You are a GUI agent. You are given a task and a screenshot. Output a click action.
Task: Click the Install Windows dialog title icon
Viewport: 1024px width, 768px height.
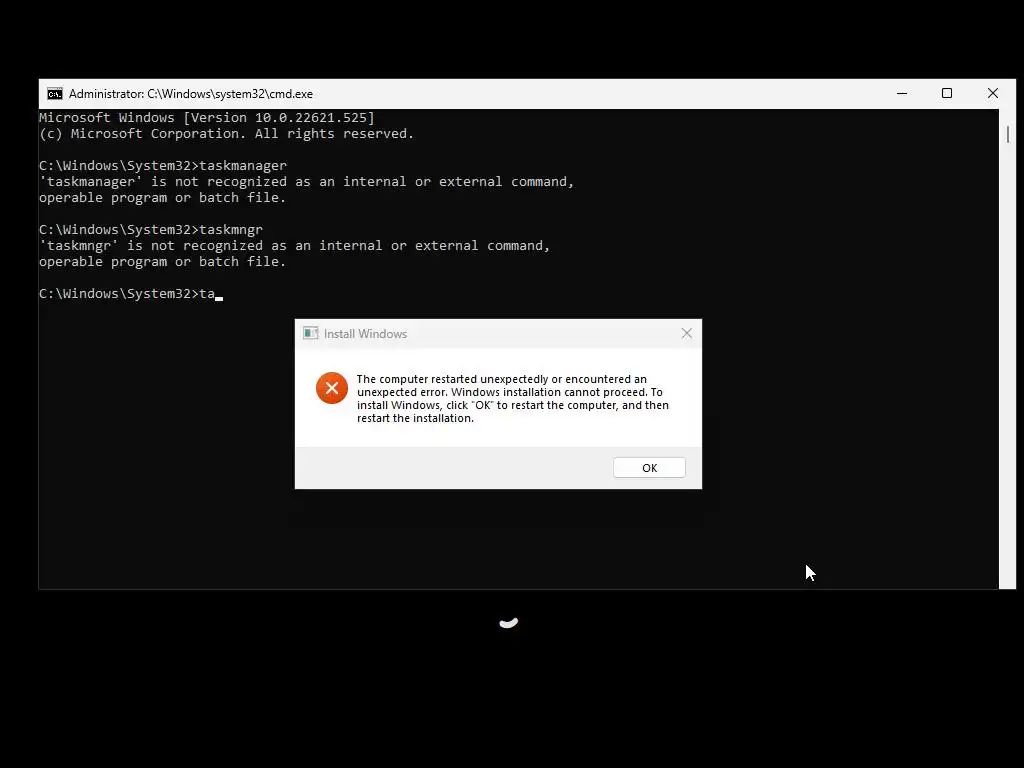tap(310, 334)
